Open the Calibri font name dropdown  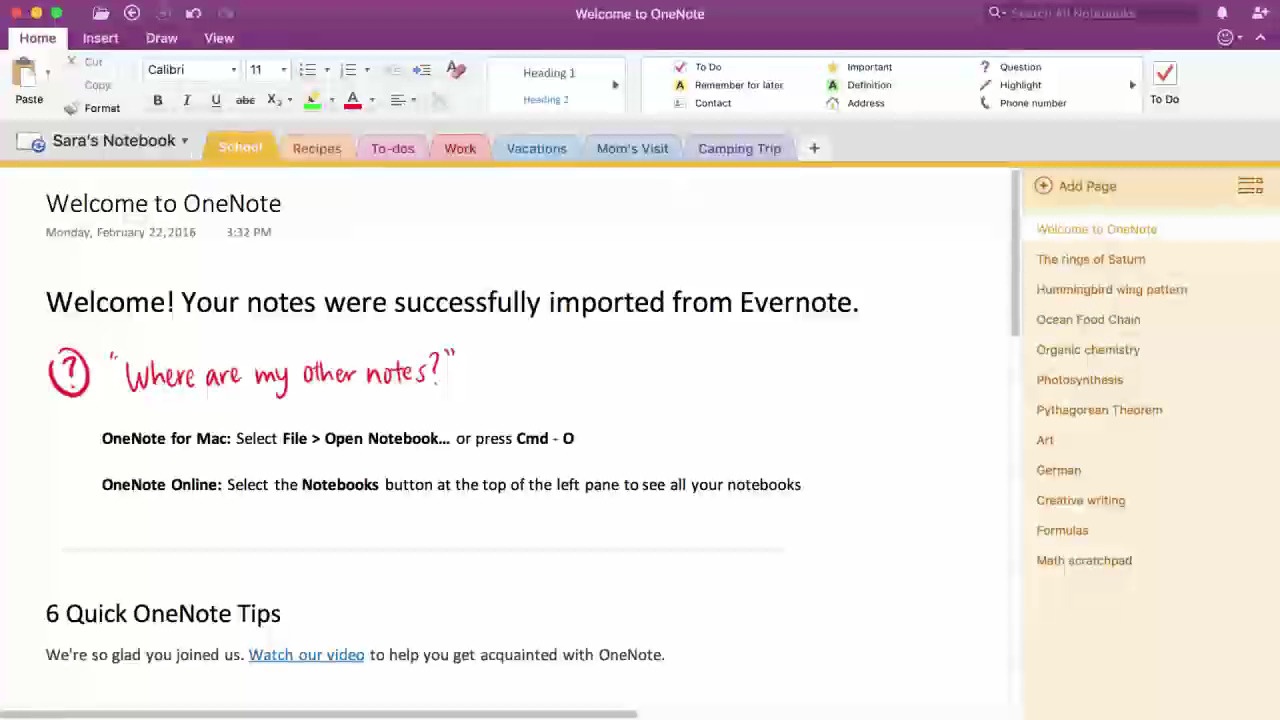pos(233,70)
